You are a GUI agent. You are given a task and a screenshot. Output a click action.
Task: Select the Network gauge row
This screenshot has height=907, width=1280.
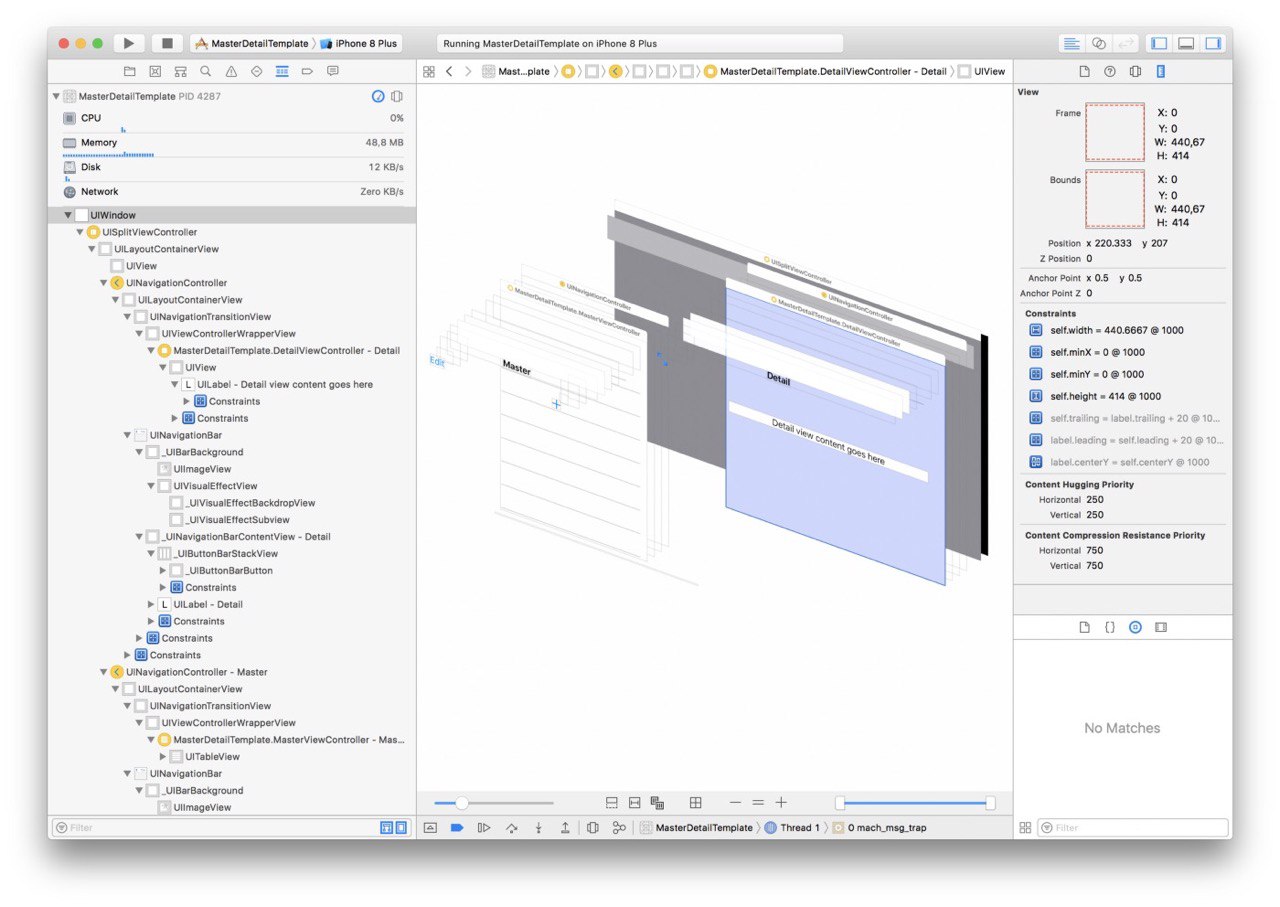(233, 192)
